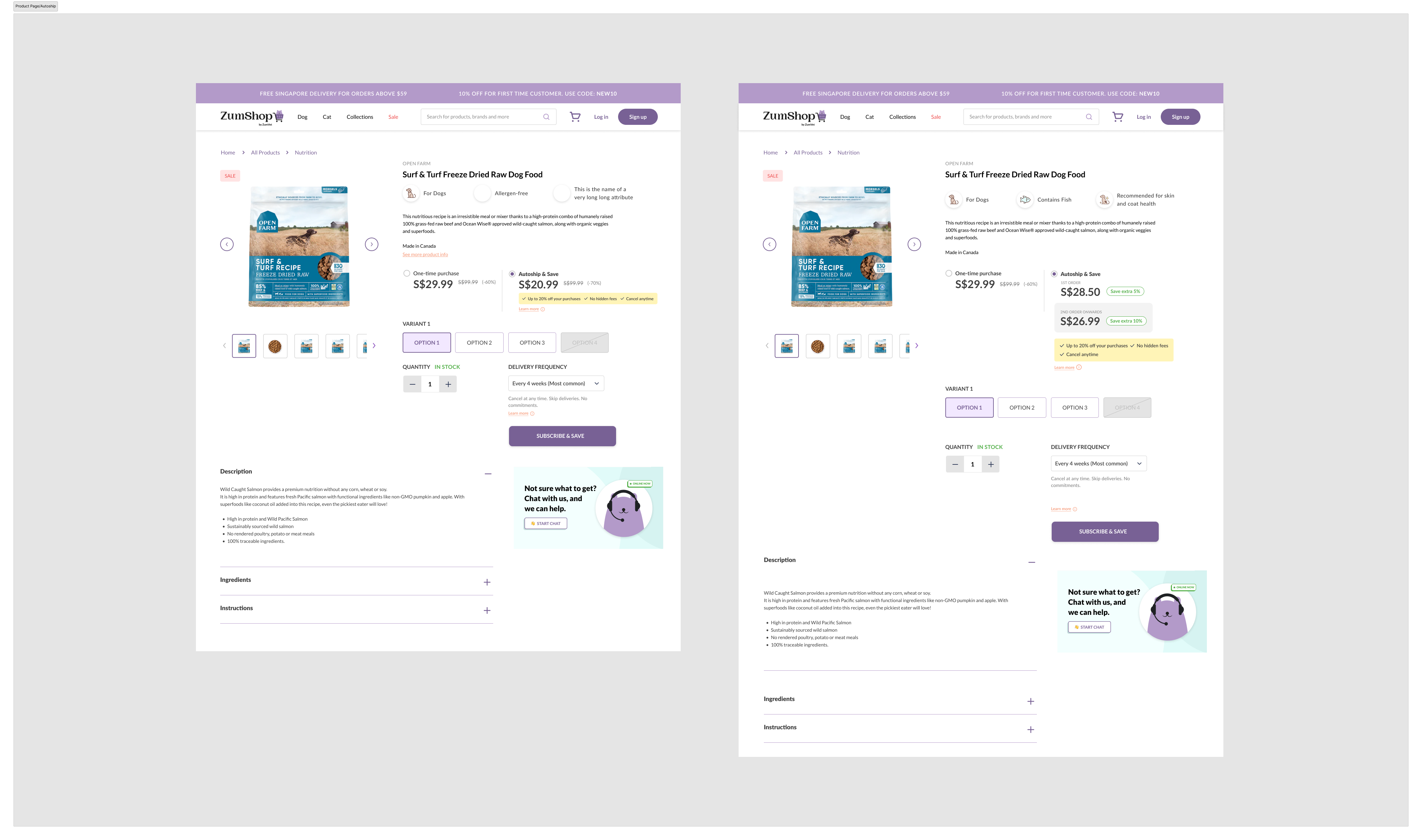Click the shopping cart icon in right page header
This screenshot has width=1422, height=840.
(x=1117, y=116)
